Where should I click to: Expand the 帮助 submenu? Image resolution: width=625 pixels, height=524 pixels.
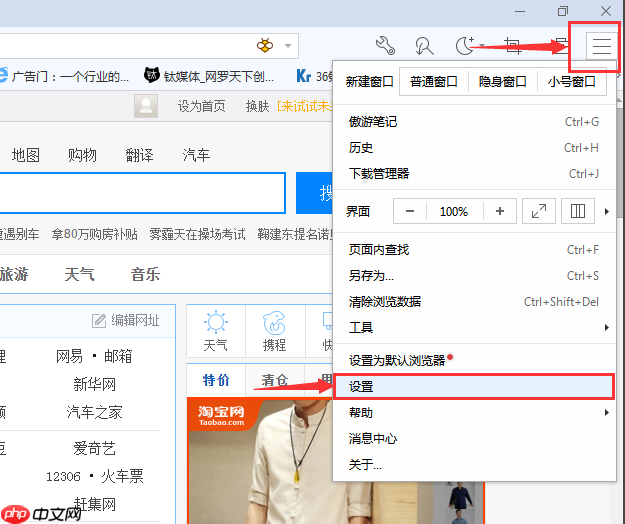(x=474, y=412)
